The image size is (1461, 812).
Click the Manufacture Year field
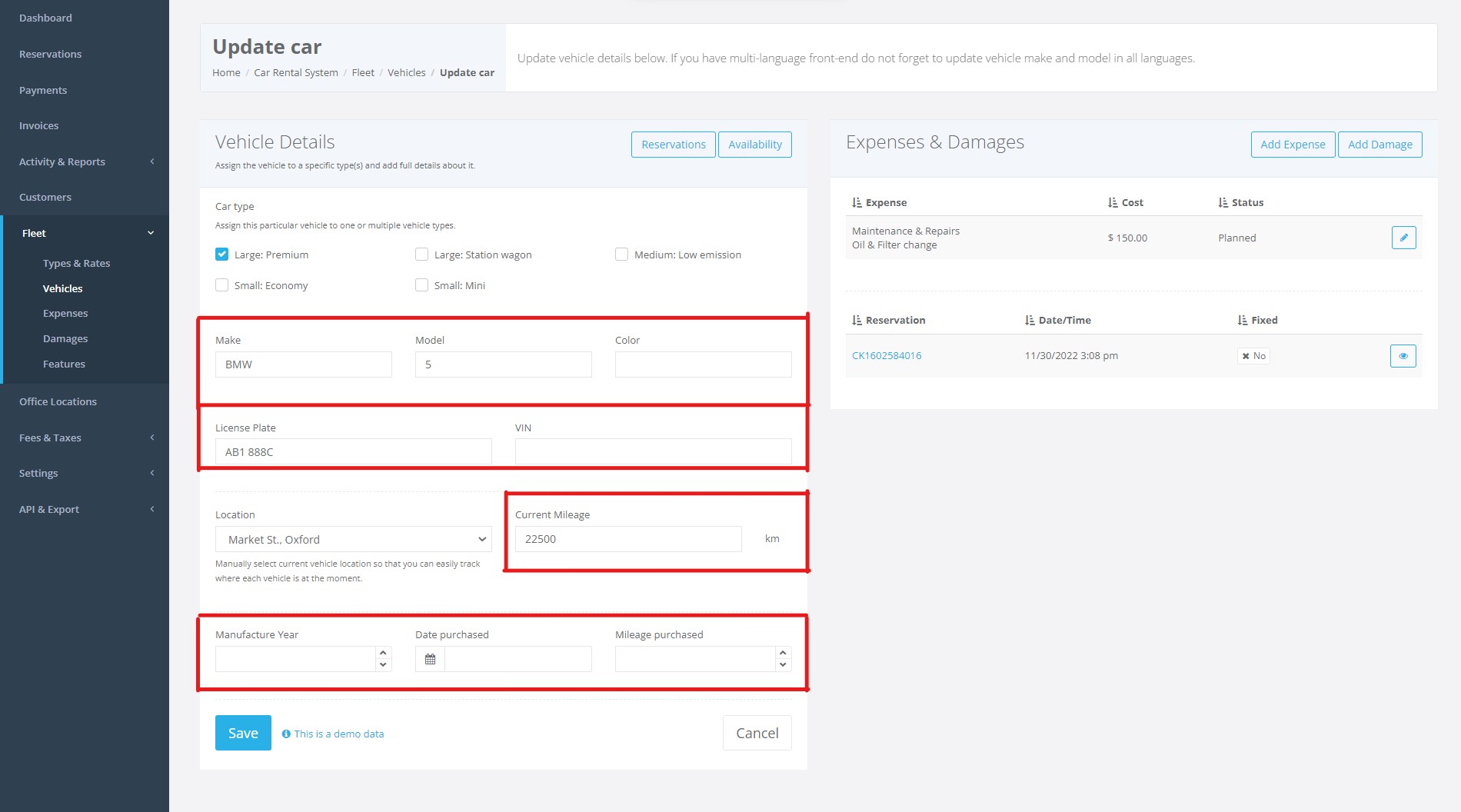(x=295, y=659)
